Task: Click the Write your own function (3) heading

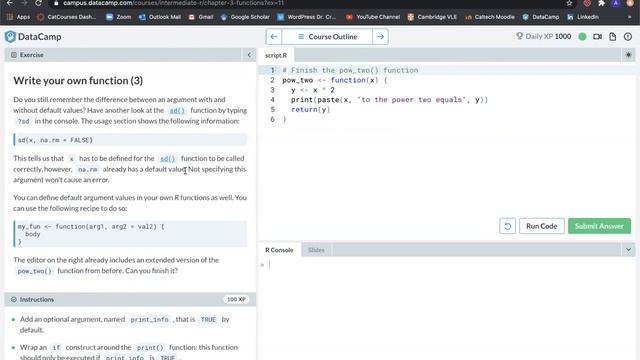Action: 78,81
